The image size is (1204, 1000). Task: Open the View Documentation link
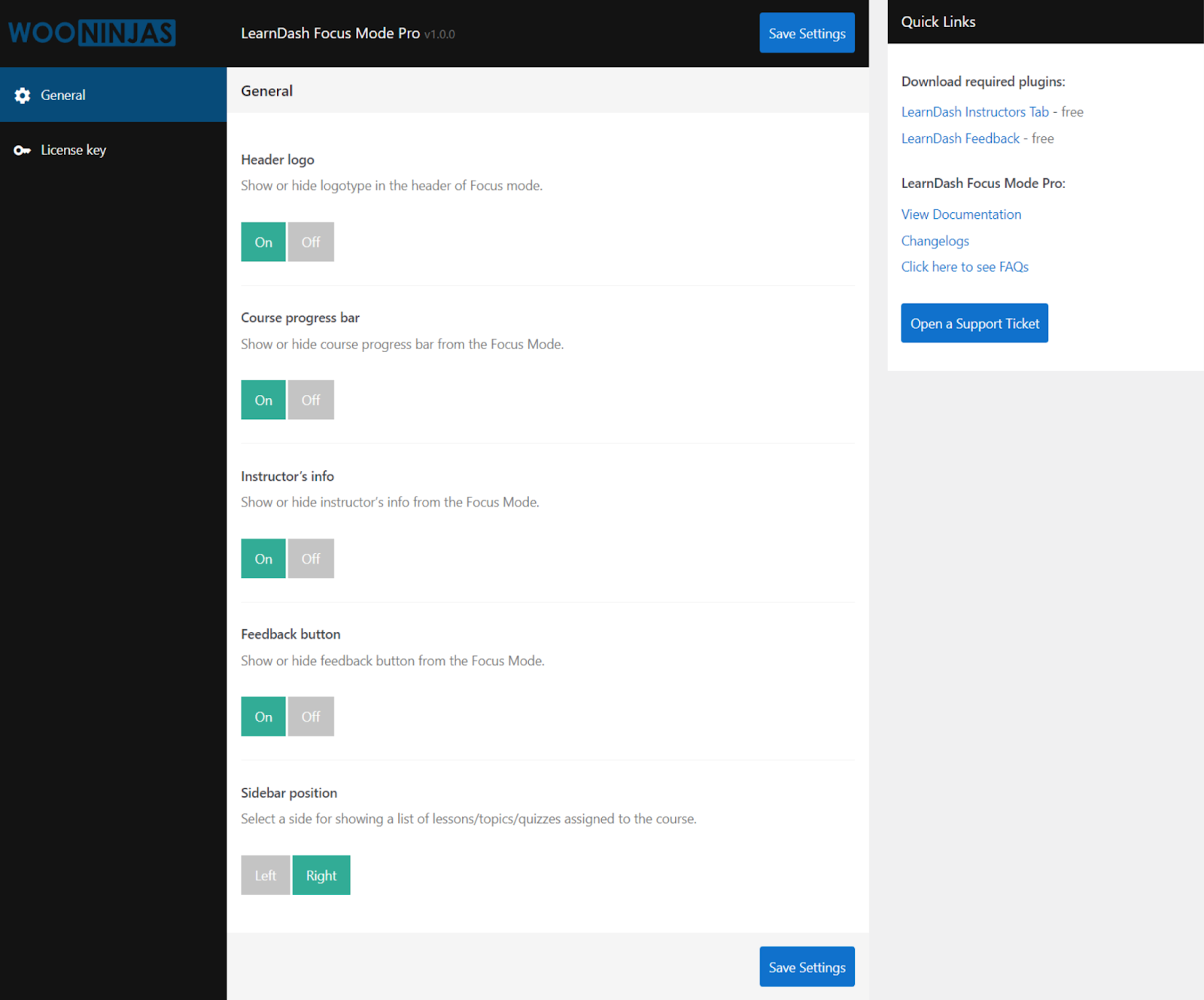(961, 214)
